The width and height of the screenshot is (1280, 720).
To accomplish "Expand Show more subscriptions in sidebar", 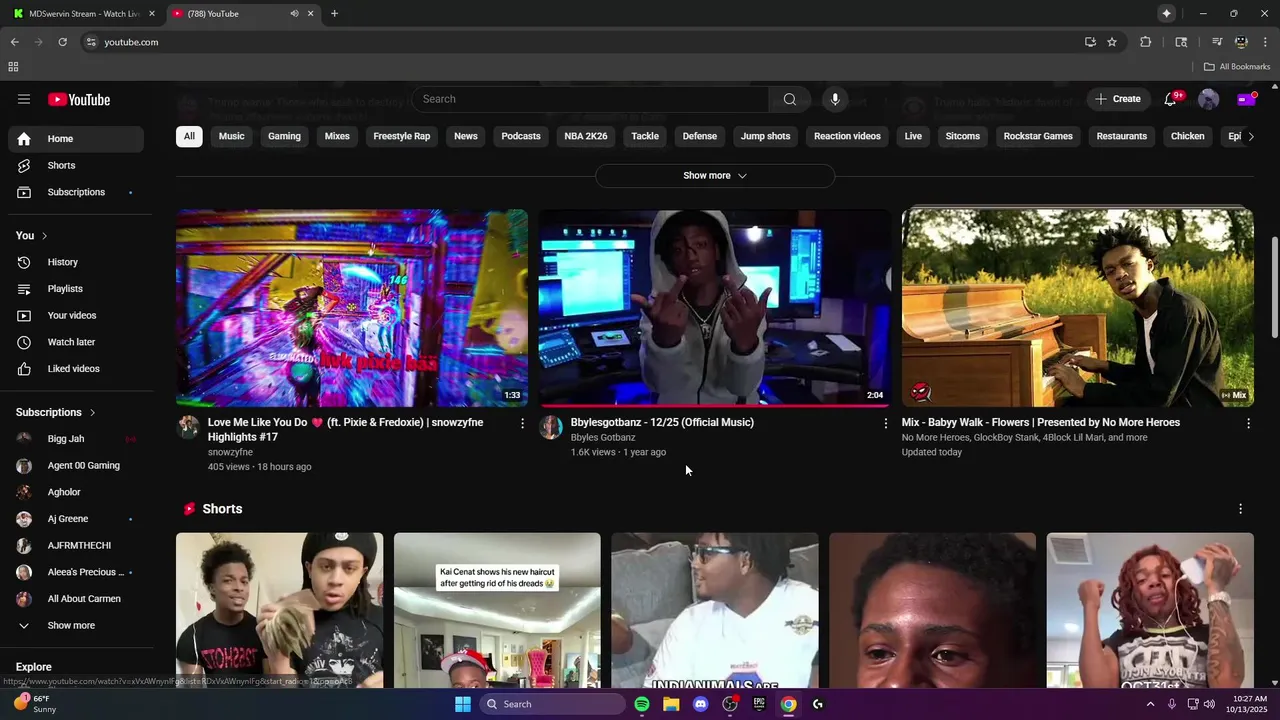I will (76, 626).
